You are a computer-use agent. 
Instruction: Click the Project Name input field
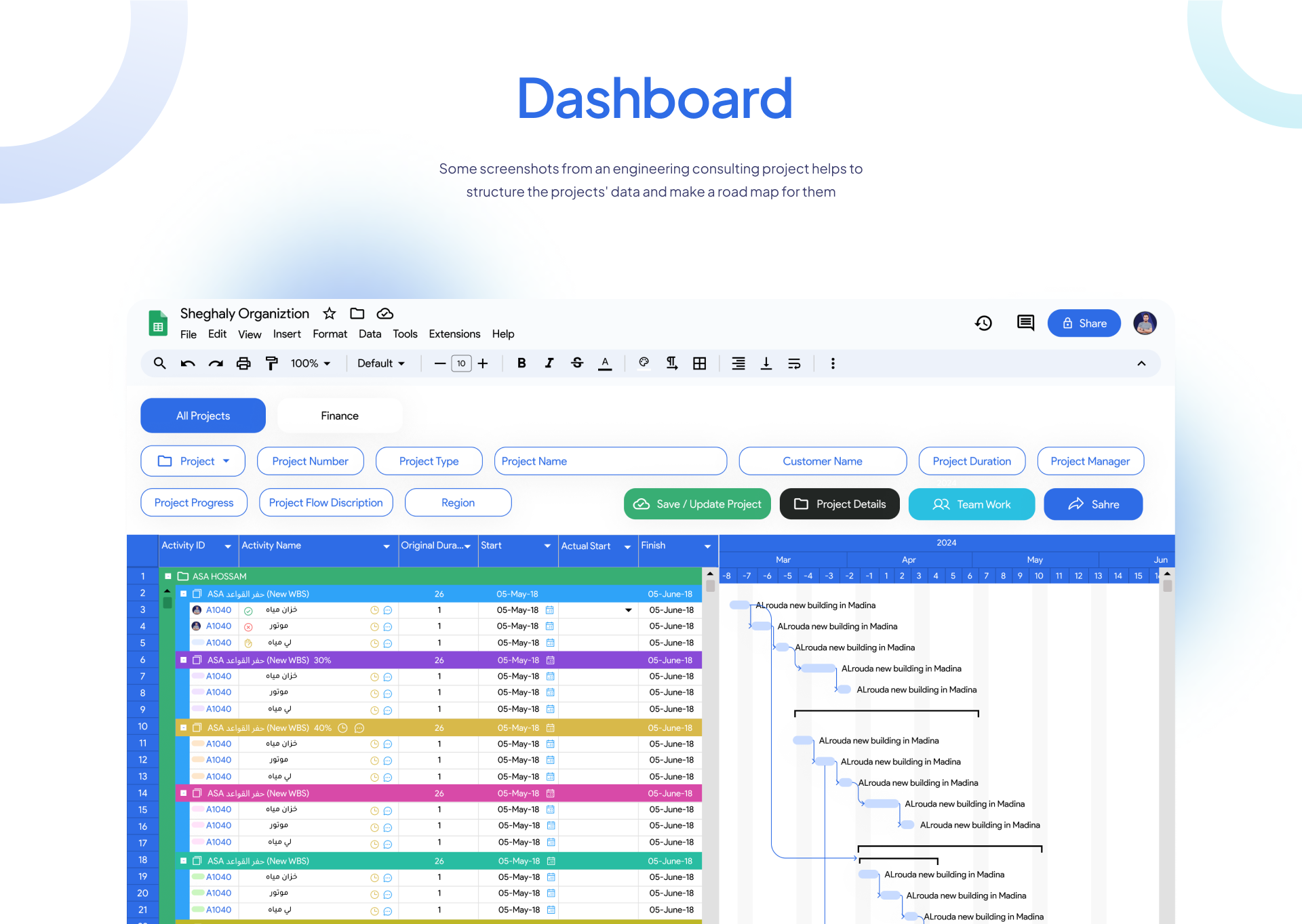click(610, 461)
